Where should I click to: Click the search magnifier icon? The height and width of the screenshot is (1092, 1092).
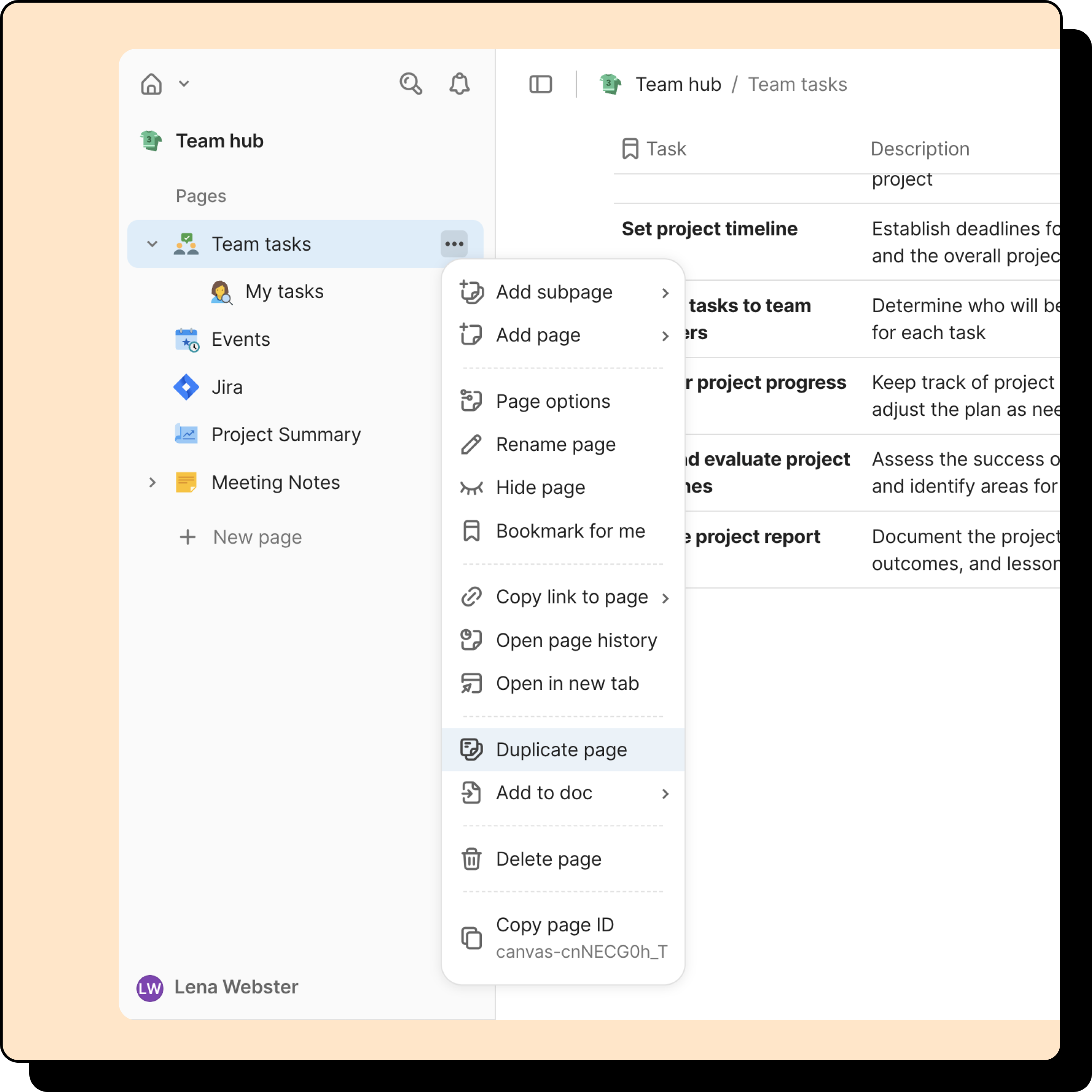(410, 84)
